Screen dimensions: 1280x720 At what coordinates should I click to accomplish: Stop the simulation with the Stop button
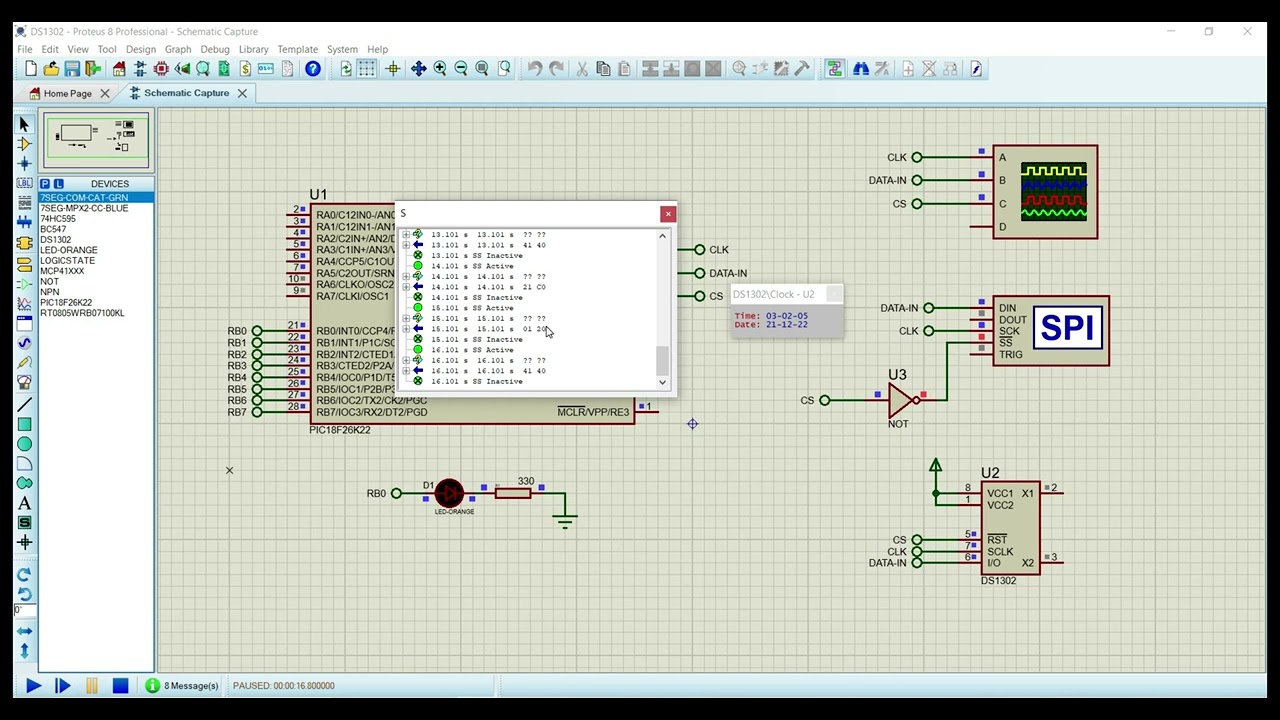120,686
